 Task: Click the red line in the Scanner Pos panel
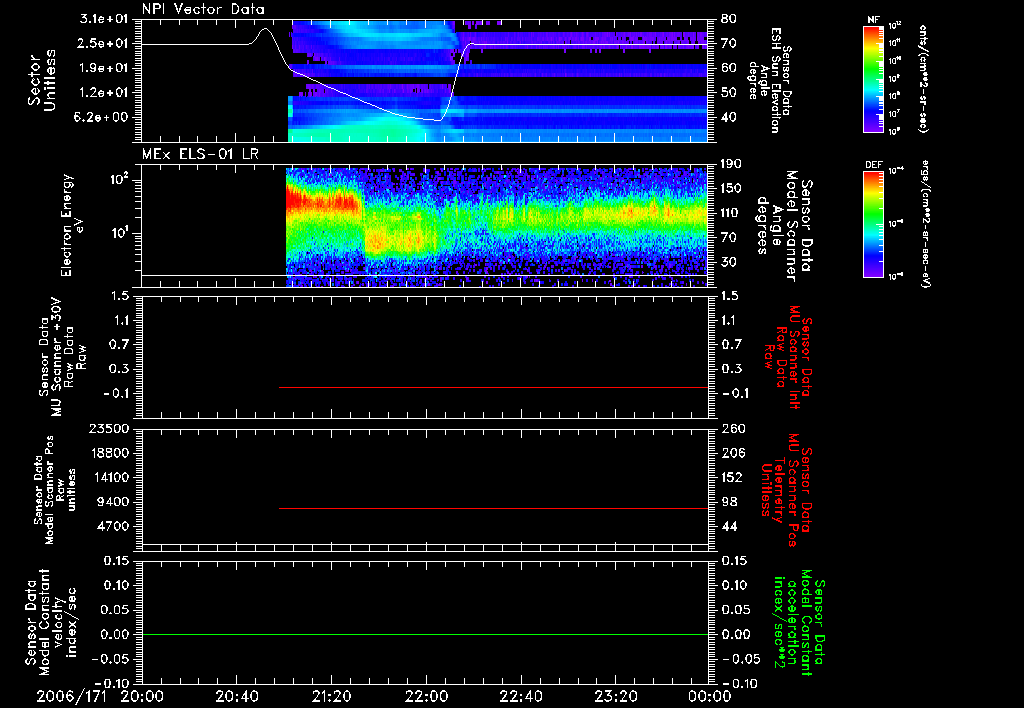click(x=493, y=508)
